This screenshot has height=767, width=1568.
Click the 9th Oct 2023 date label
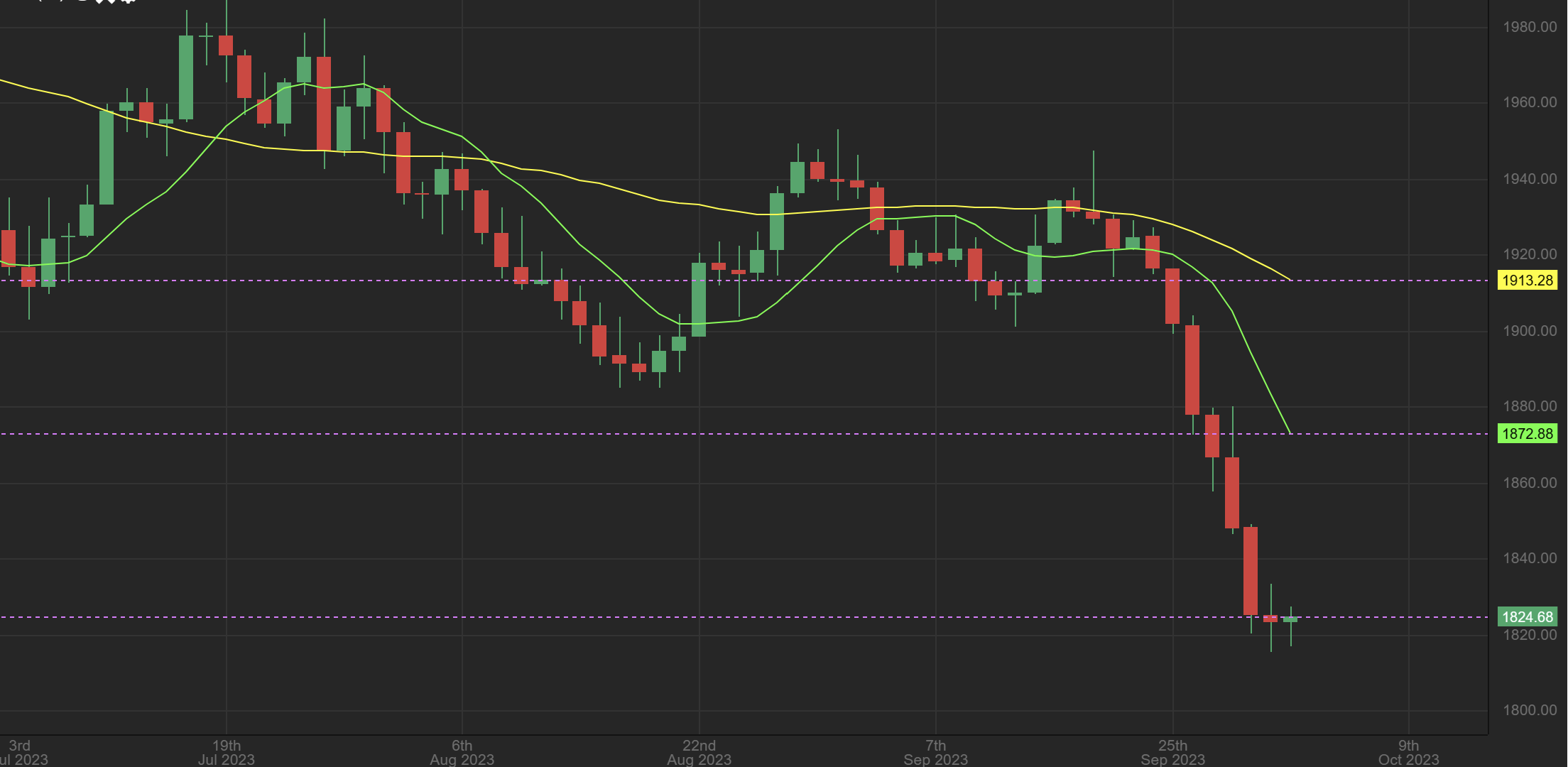point(1409,752)
